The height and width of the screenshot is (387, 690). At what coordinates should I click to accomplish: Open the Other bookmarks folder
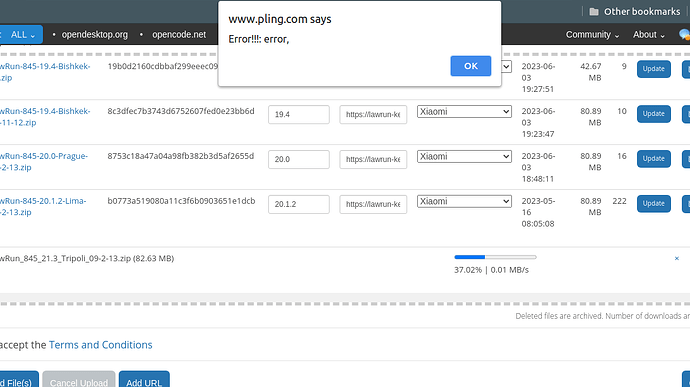635,11
